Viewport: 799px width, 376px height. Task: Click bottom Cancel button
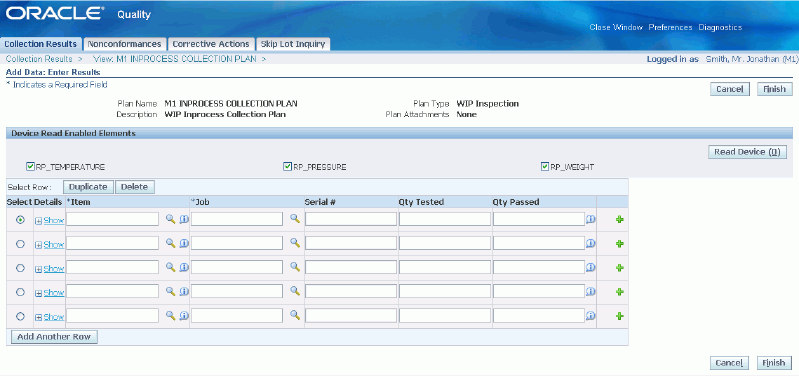tap(729, 363)
